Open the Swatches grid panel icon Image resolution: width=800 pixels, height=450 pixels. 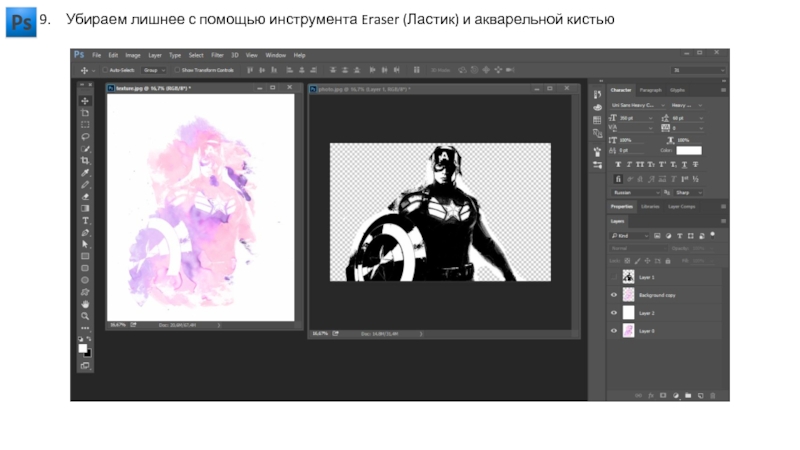tap(597, 120)
